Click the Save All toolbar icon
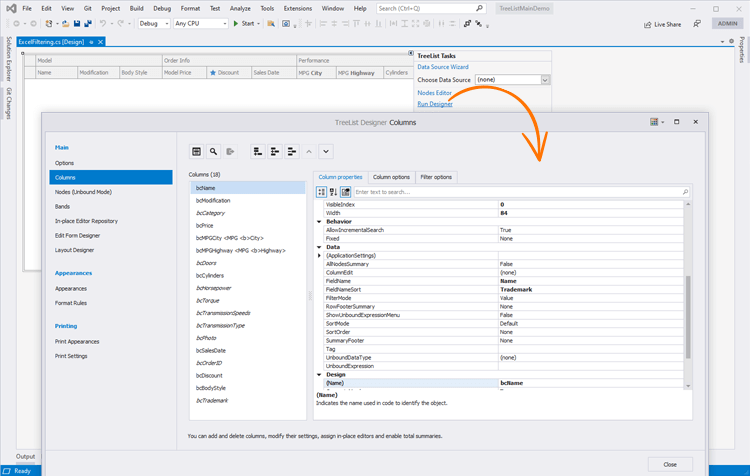 [88, 23]
